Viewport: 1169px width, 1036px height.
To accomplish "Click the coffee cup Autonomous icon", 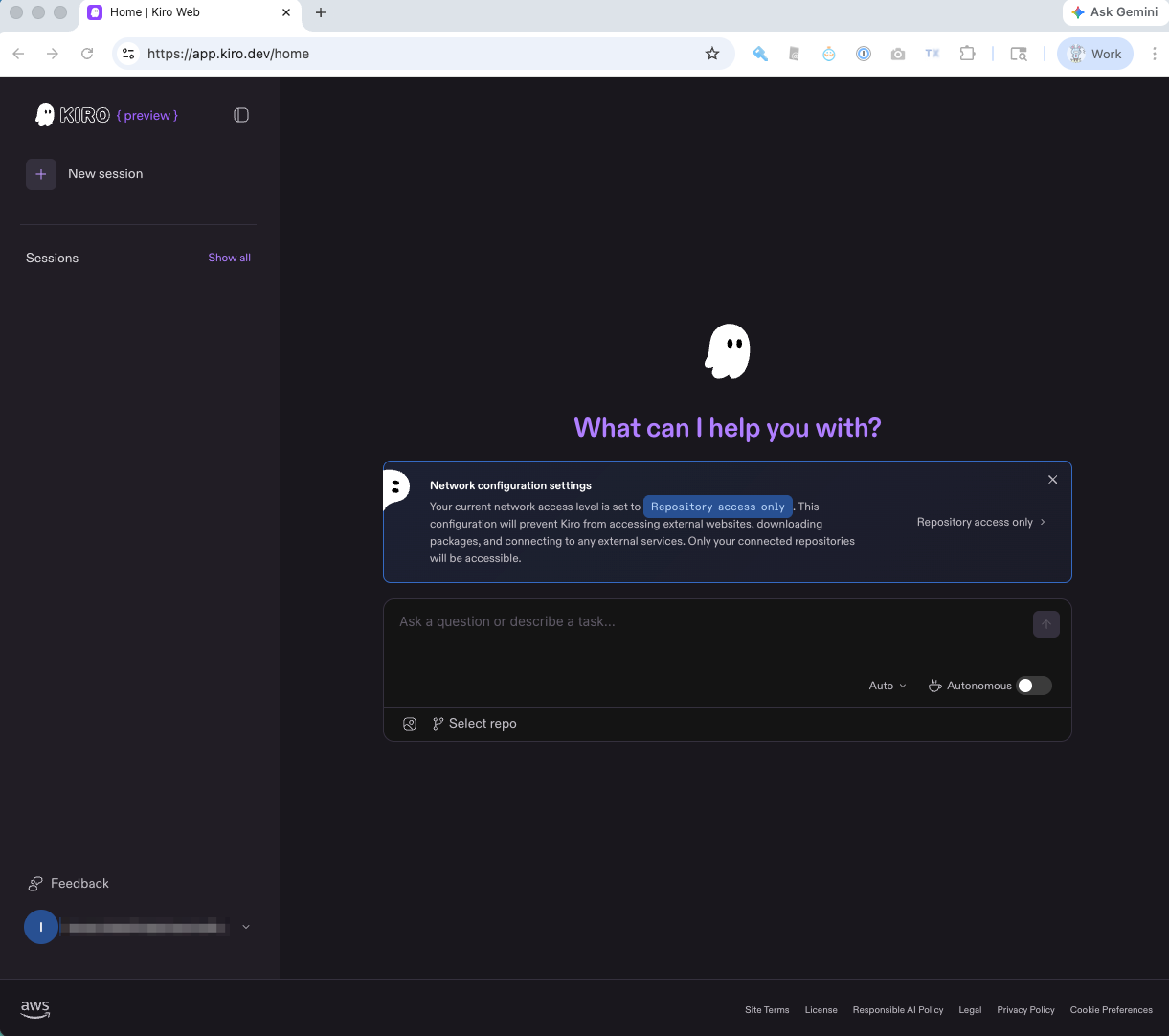I will pos(935,686).
